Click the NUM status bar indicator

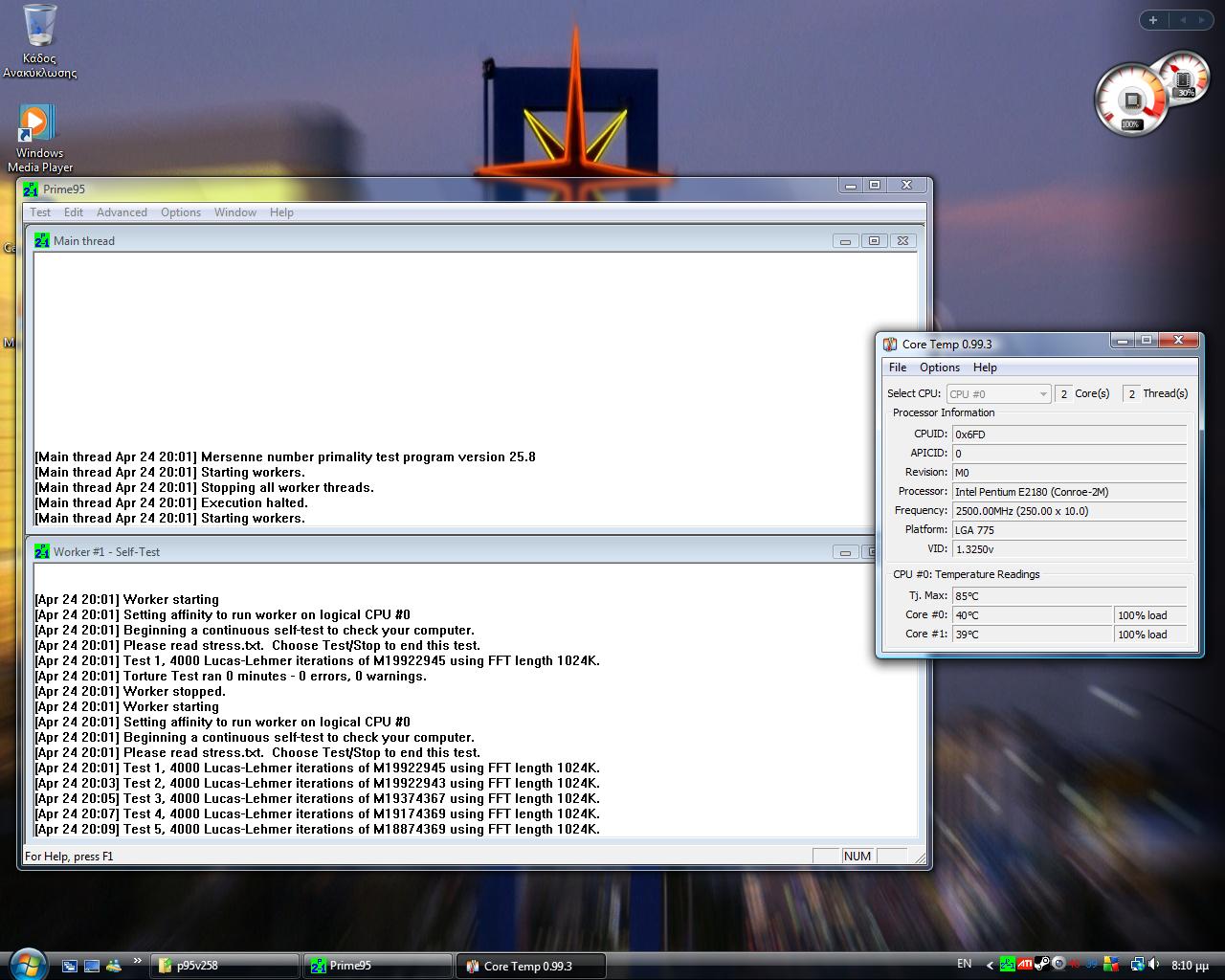click(x=857, y=856)
